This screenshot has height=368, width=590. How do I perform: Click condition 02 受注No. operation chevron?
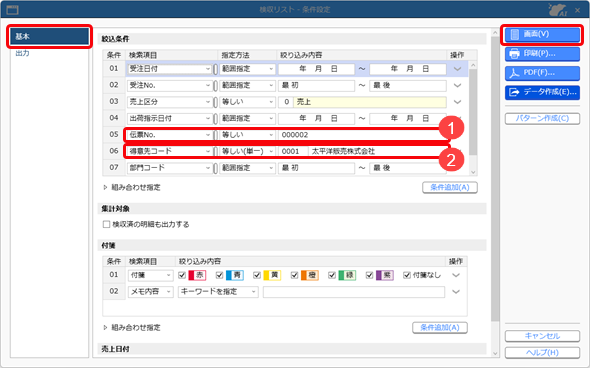tap(457, 85)
